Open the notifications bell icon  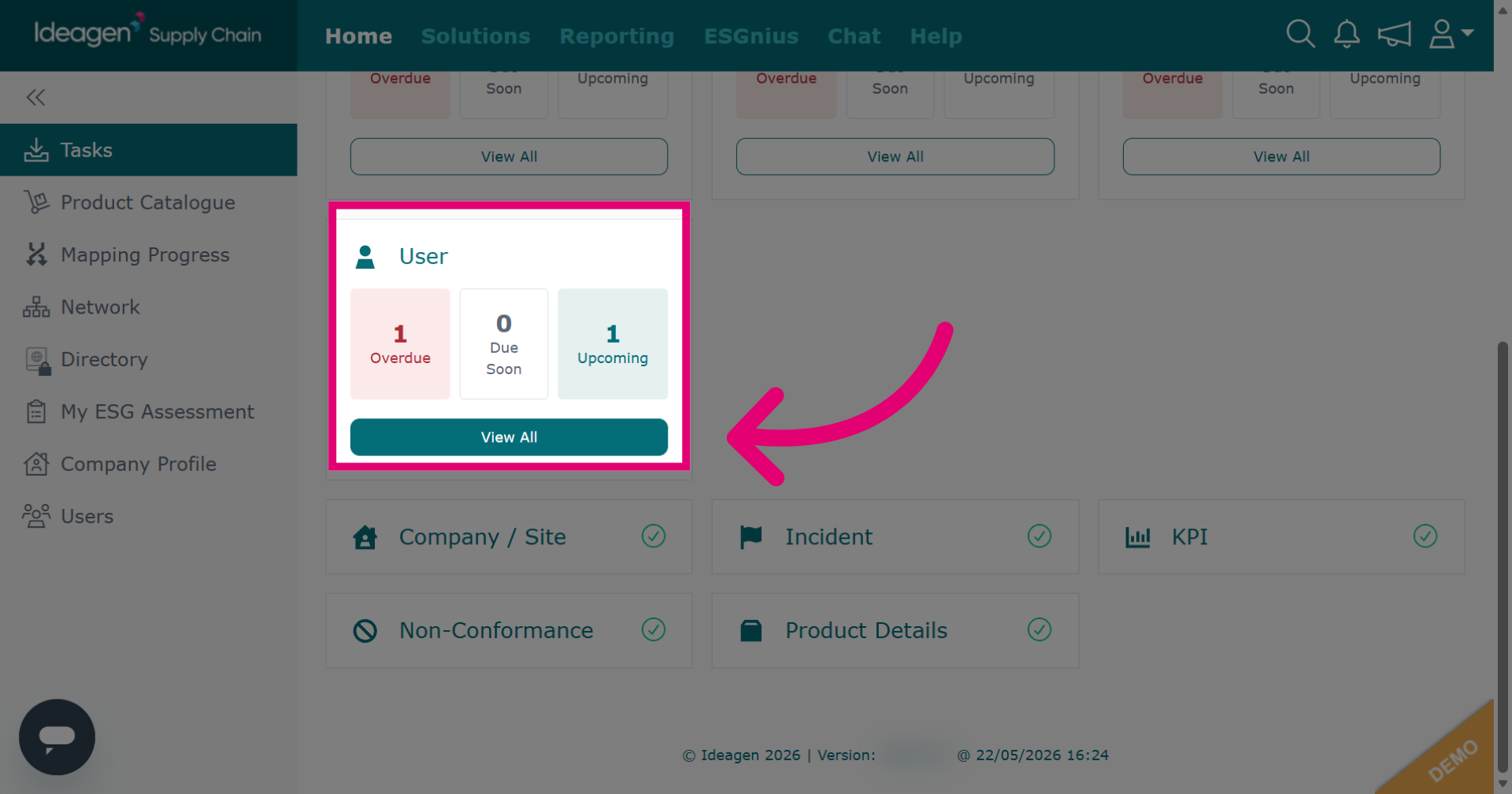tap(1347, 34)
